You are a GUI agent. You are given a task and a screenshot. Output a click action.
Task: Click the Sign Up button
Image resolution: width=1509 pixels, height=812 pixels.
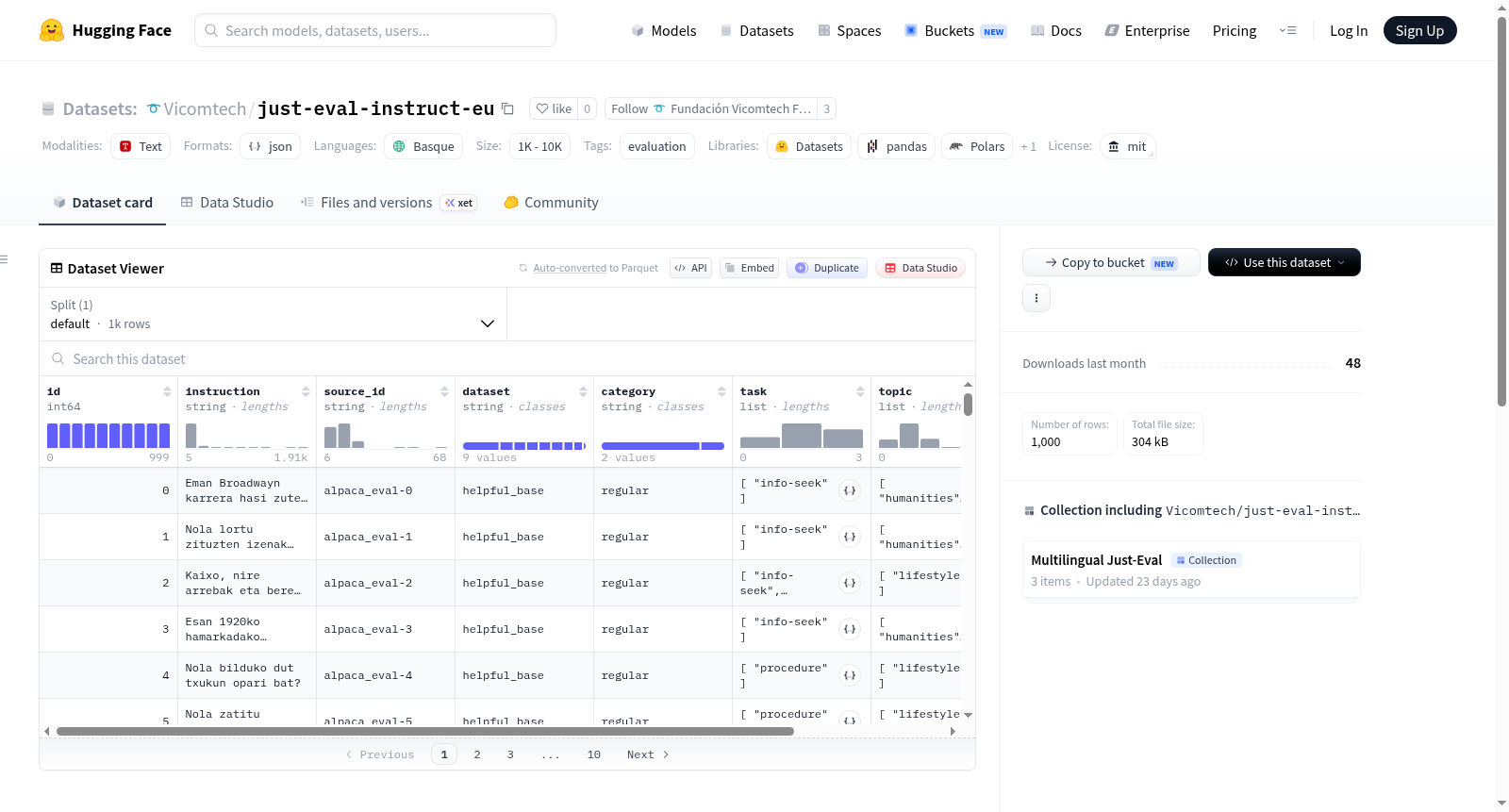click(x=1419, y=31)
